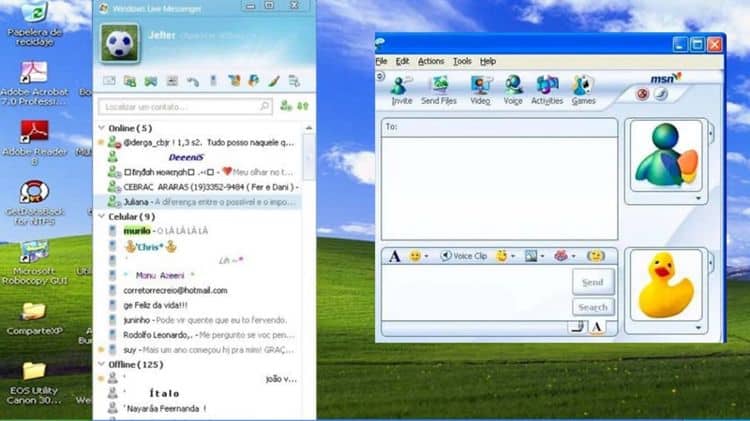750x421 pixels.
Task: Click the phone call icon in Messenger toolbar
Action: click(x=193, y=81)
